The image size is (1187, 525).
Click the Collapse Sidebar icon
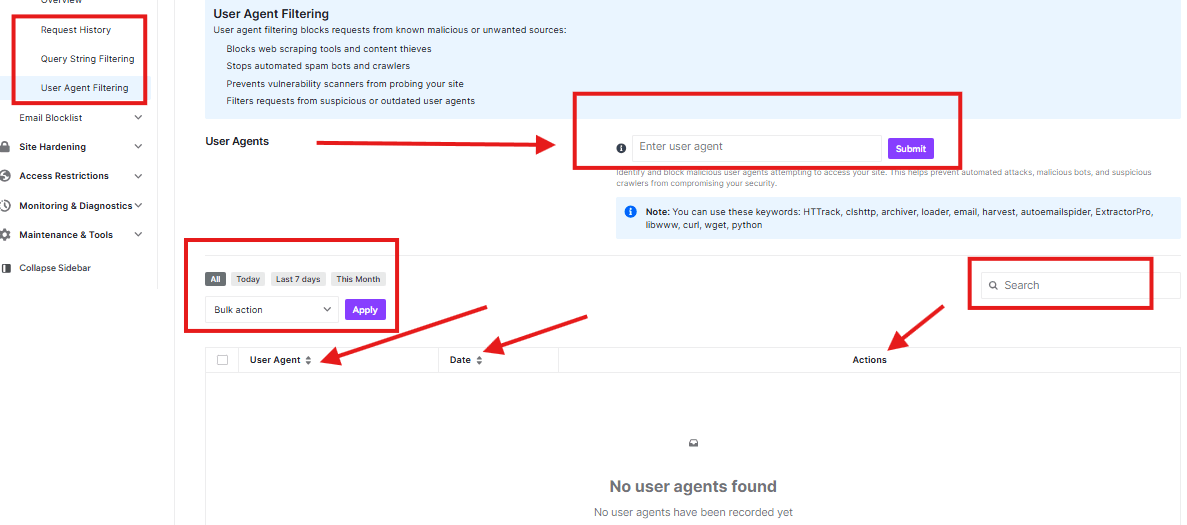coord(6,268)
